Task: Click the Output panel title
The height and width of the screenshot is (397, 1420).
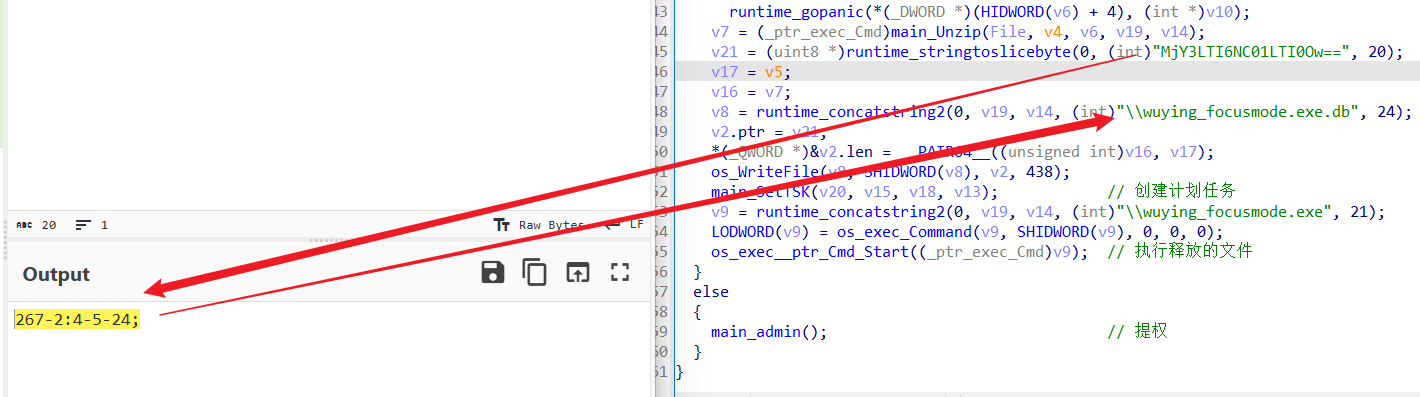Action: 56,274
